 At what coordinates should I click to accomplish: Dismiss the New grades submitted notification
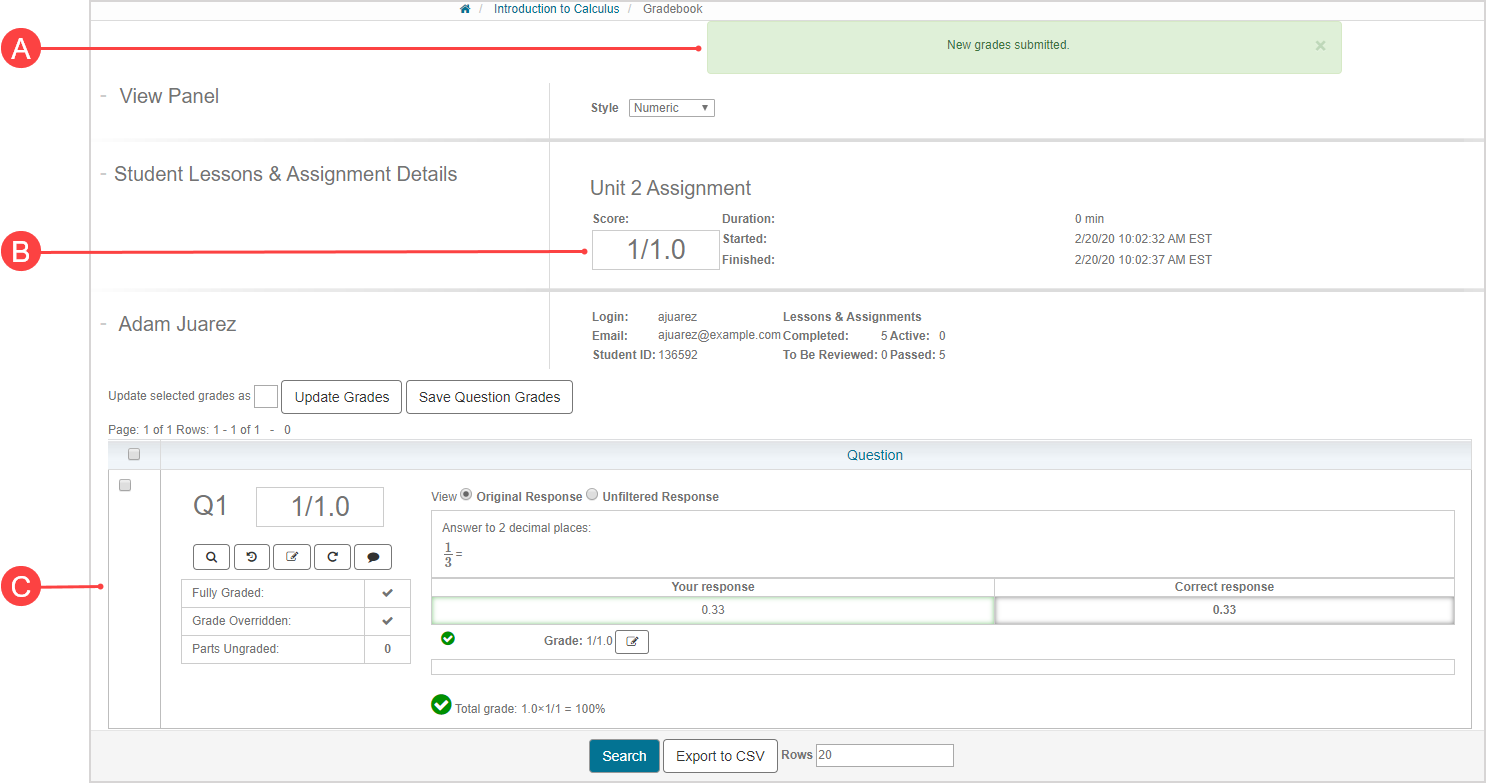point(1320,46)
